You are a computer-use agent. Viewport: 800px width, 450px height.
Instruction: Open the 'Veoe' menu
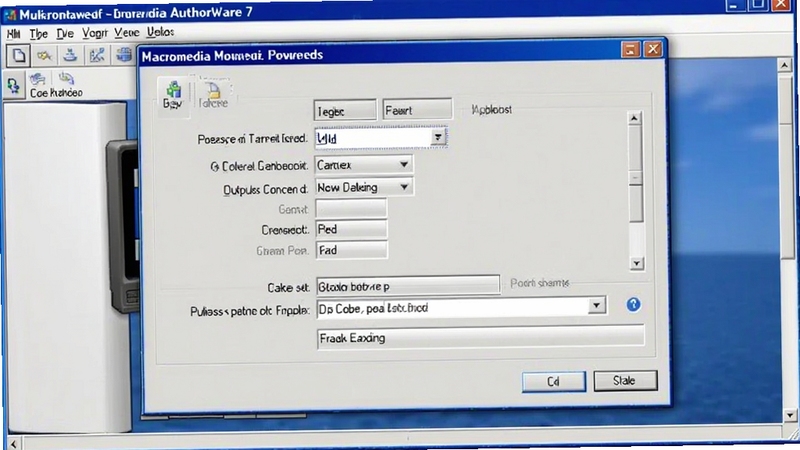click(127, 33)
